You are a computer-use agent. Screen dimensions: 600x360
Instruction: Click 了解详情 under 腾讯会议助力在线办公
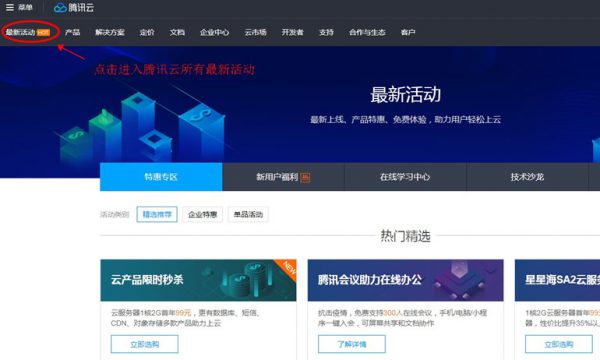[x=352, y=344]
